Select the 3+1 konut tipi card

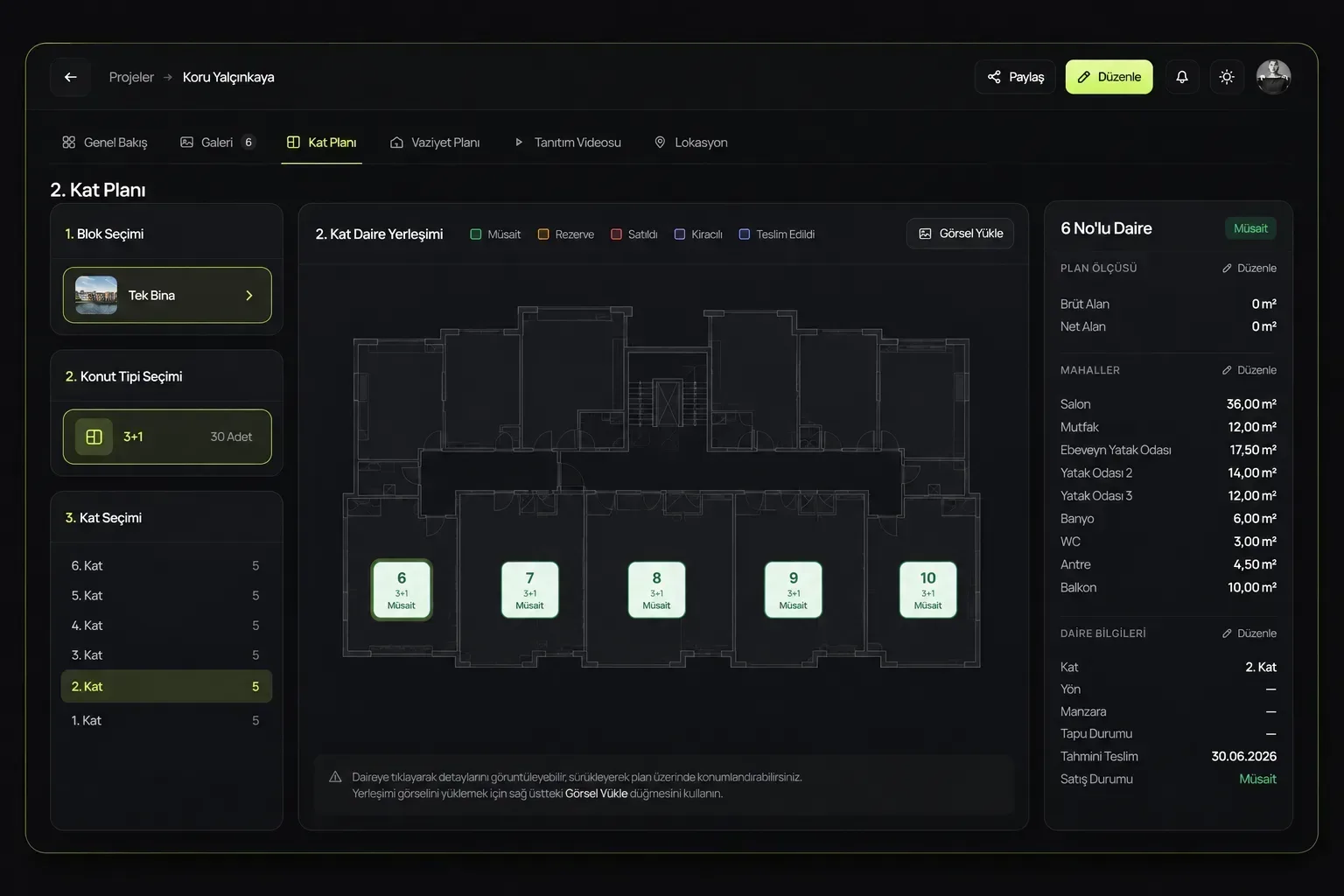167,437
